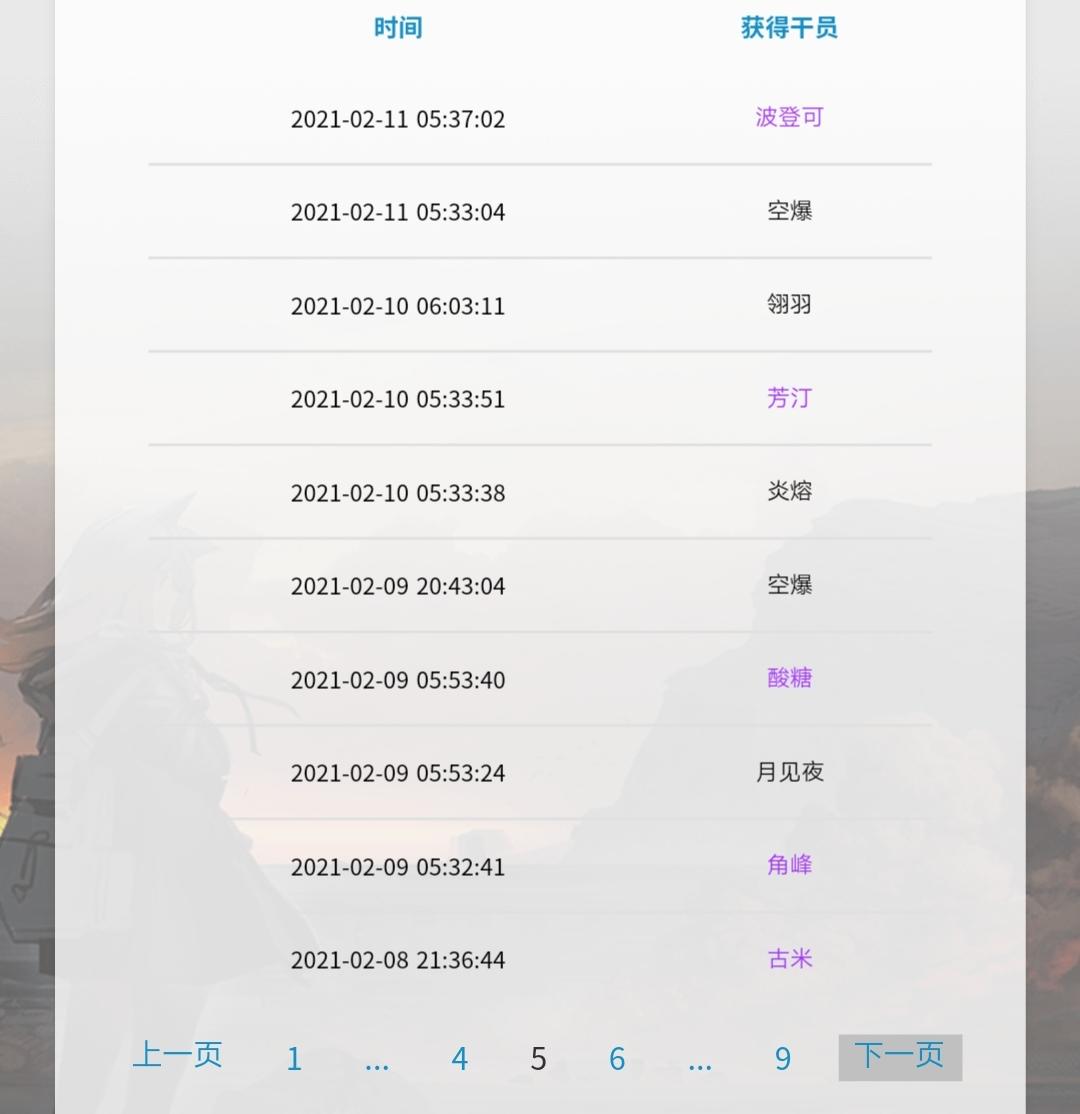Select operator name 翎羽

789,304
